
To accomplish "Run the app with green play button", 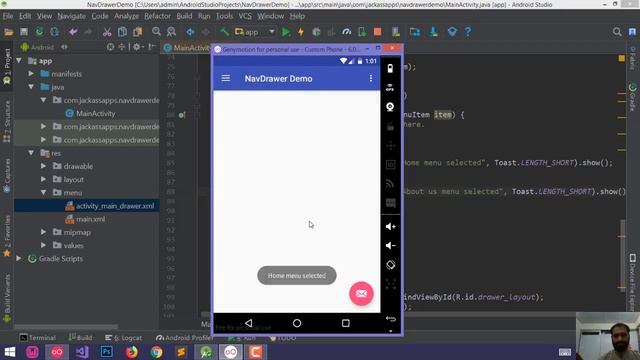I will (286, 32).
